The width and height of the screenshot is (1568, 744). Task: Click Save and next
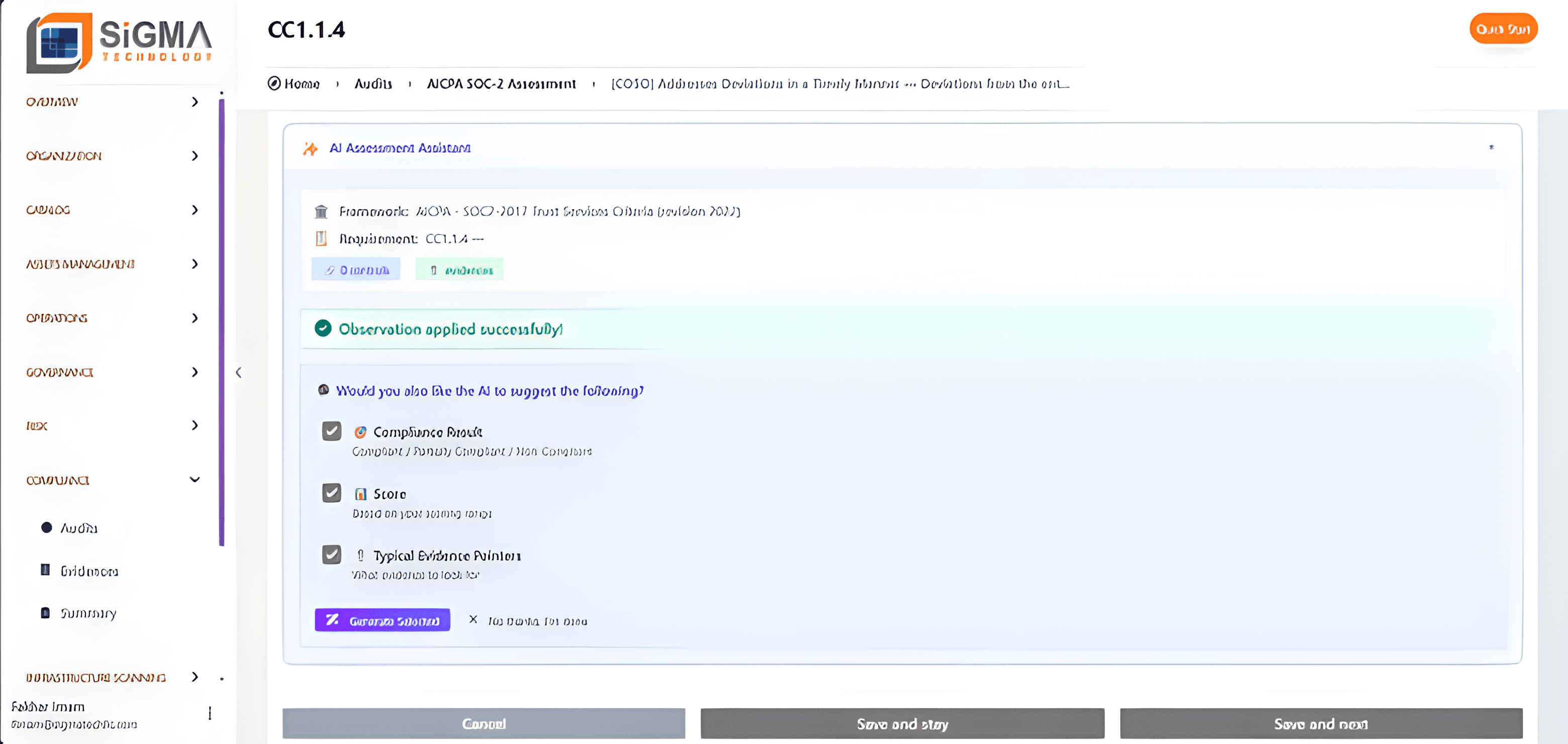click(1321, 723)
